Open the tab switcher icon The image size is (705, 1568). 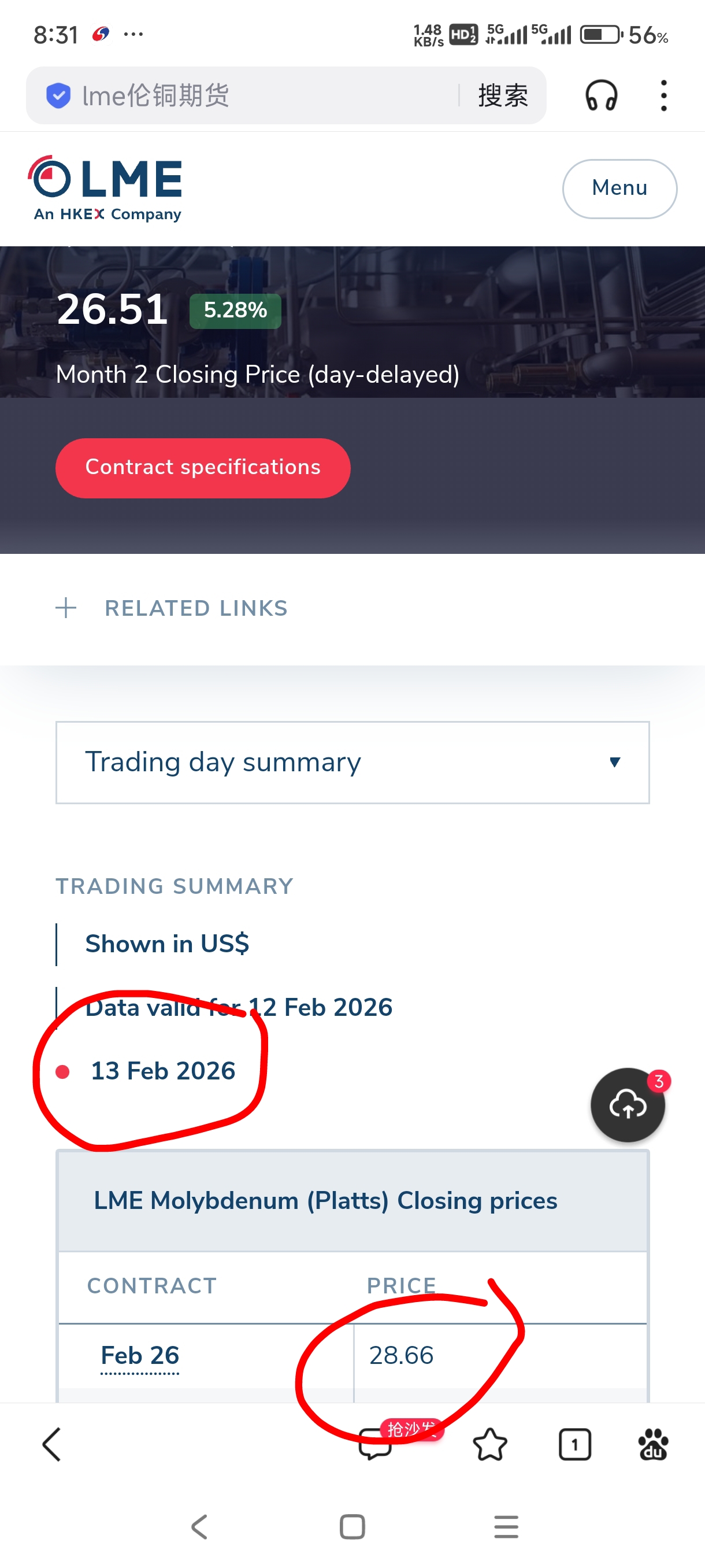click(574, 1444)
